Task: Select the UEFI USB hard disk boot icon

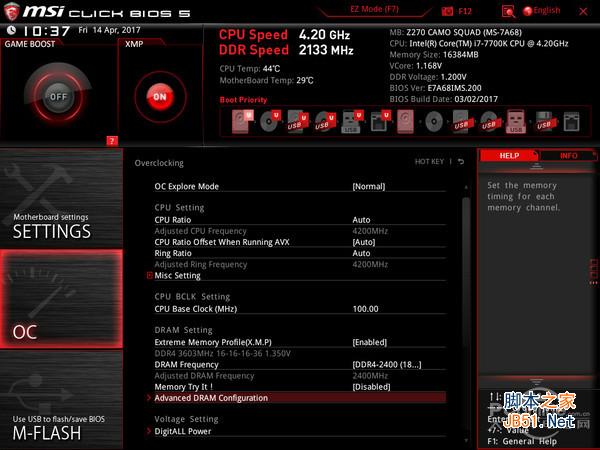Action: tap(298, 121)
